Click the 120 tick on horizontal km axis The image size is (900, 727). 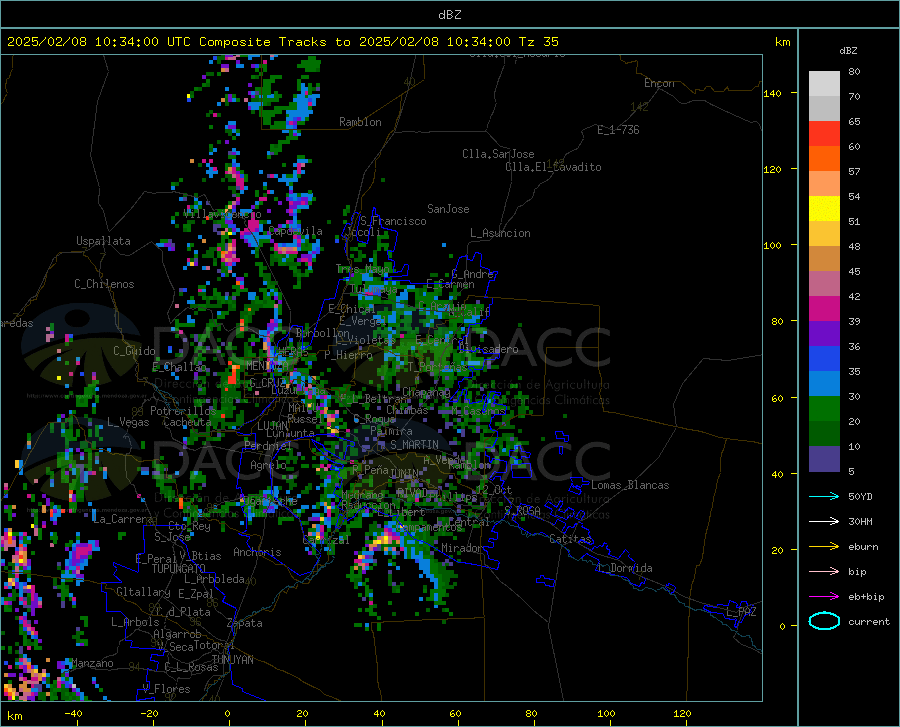coord(682,714)
